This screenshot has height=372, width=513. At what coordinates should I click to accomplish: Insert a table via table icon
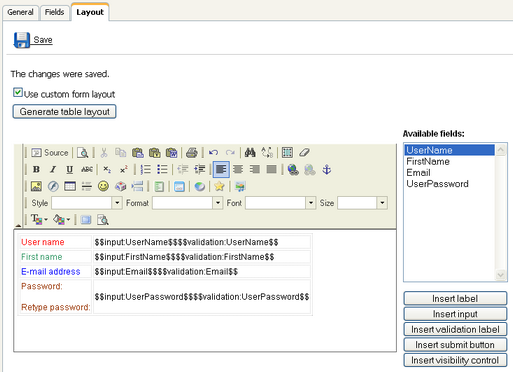70,186
